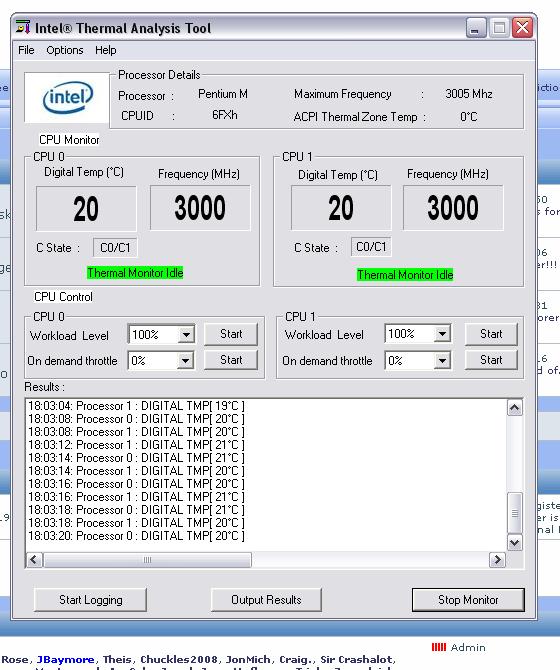Start CPU 1 on demand throttle
This screenshot has width=560, height=670.
pos(491,360)
